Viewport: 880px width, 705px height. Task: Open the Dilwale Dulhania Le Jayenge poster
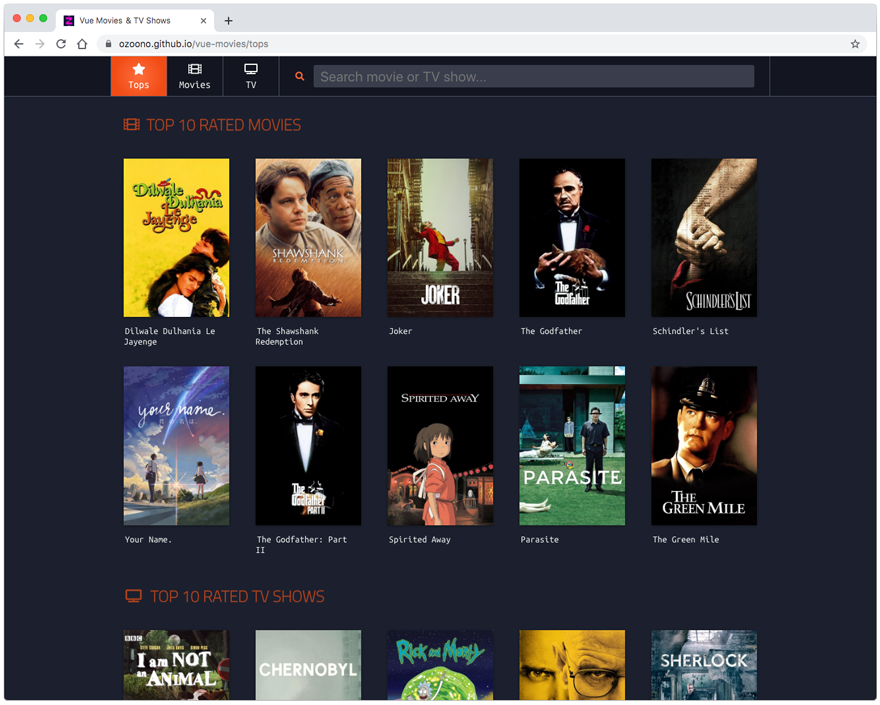(176, 237)
